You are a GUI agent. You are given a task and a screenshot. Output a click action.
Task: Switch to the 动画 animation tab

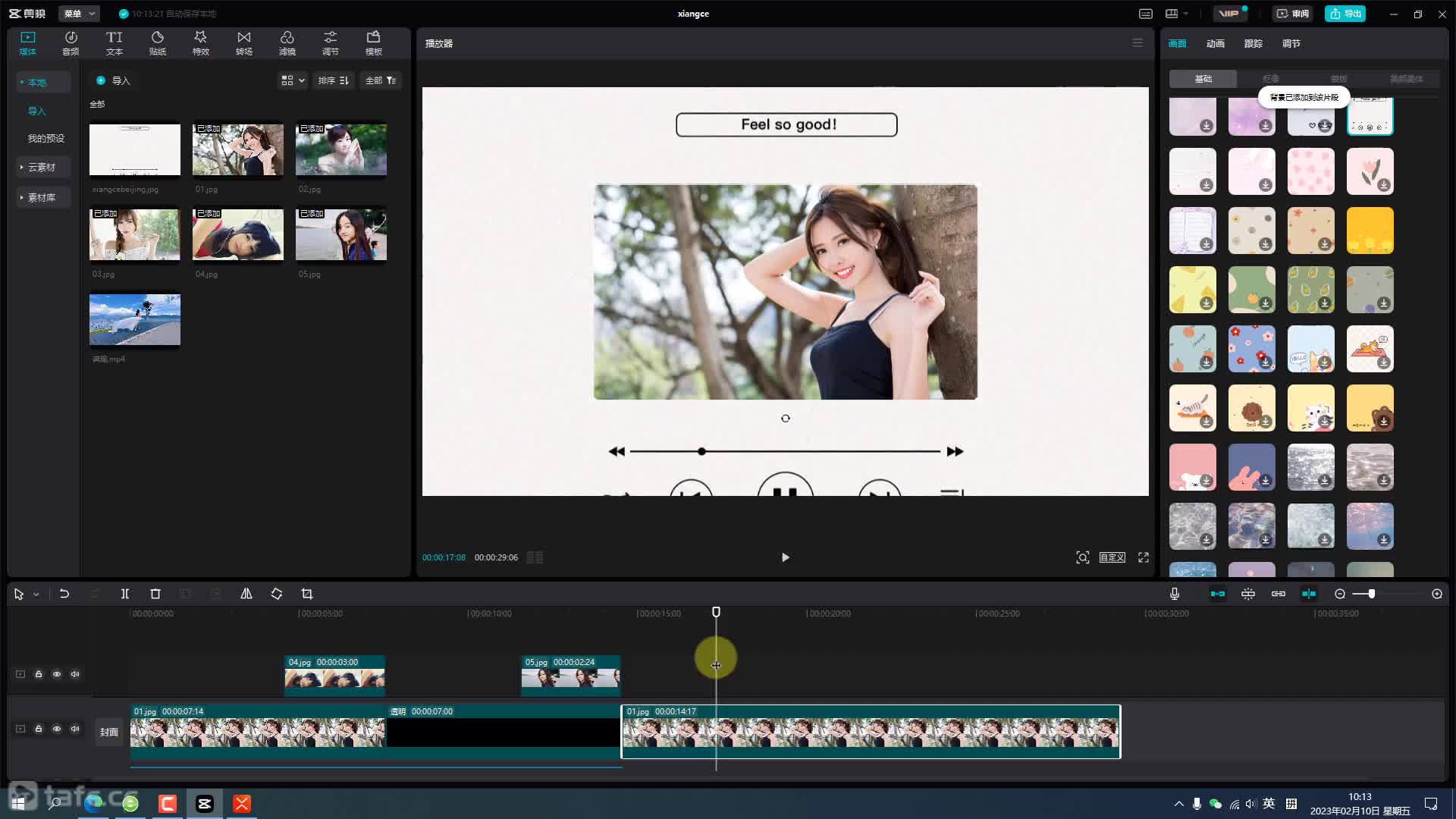pos(1215,43)
